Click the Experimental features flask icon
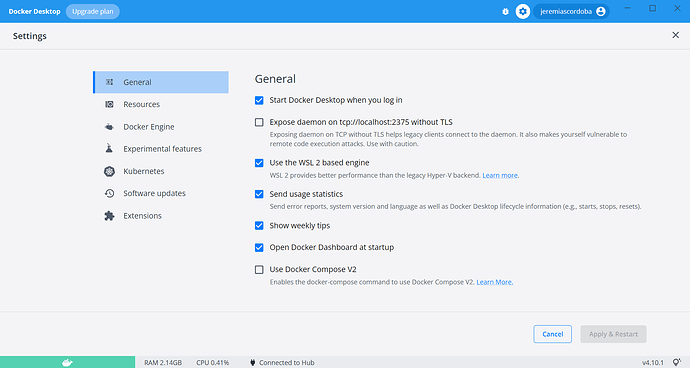The height and width of the screenshot is (368, 690). 109,148
